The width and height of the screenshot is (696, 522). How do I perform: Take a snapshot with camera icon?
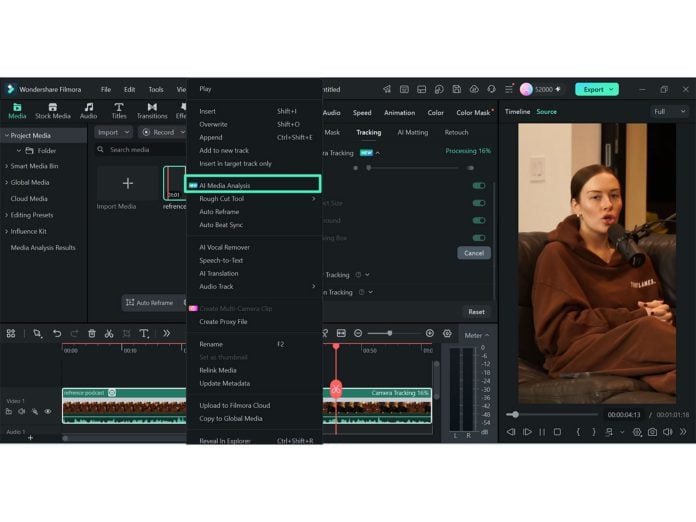pos(652,432)
